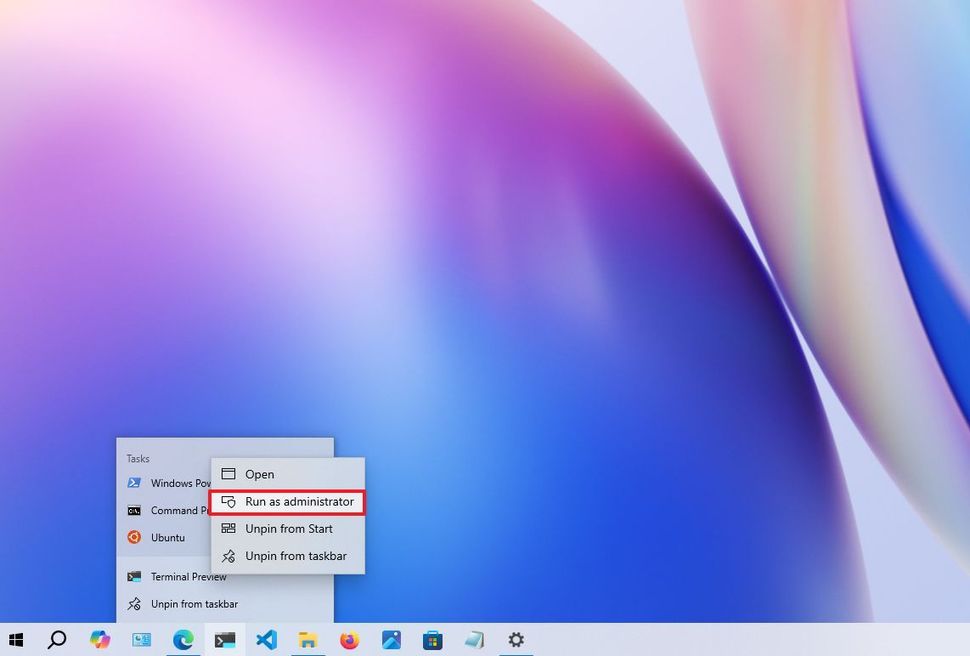The image size is (970, 656).
Task: Open Copilot from the taskbar
Action: [x=100, y=639]
